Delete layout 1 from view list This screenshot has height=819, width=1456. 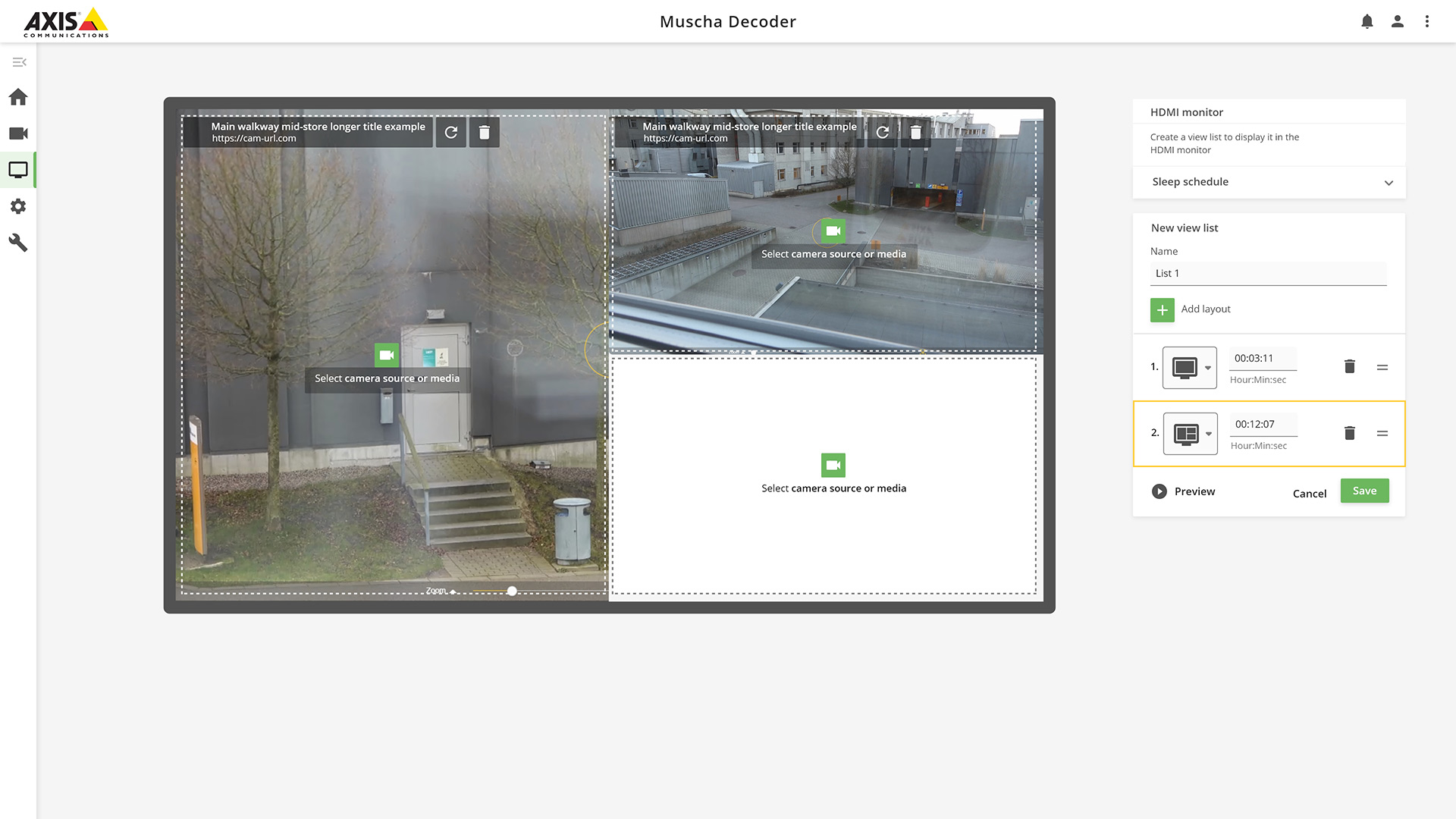tap(1349, 367)
